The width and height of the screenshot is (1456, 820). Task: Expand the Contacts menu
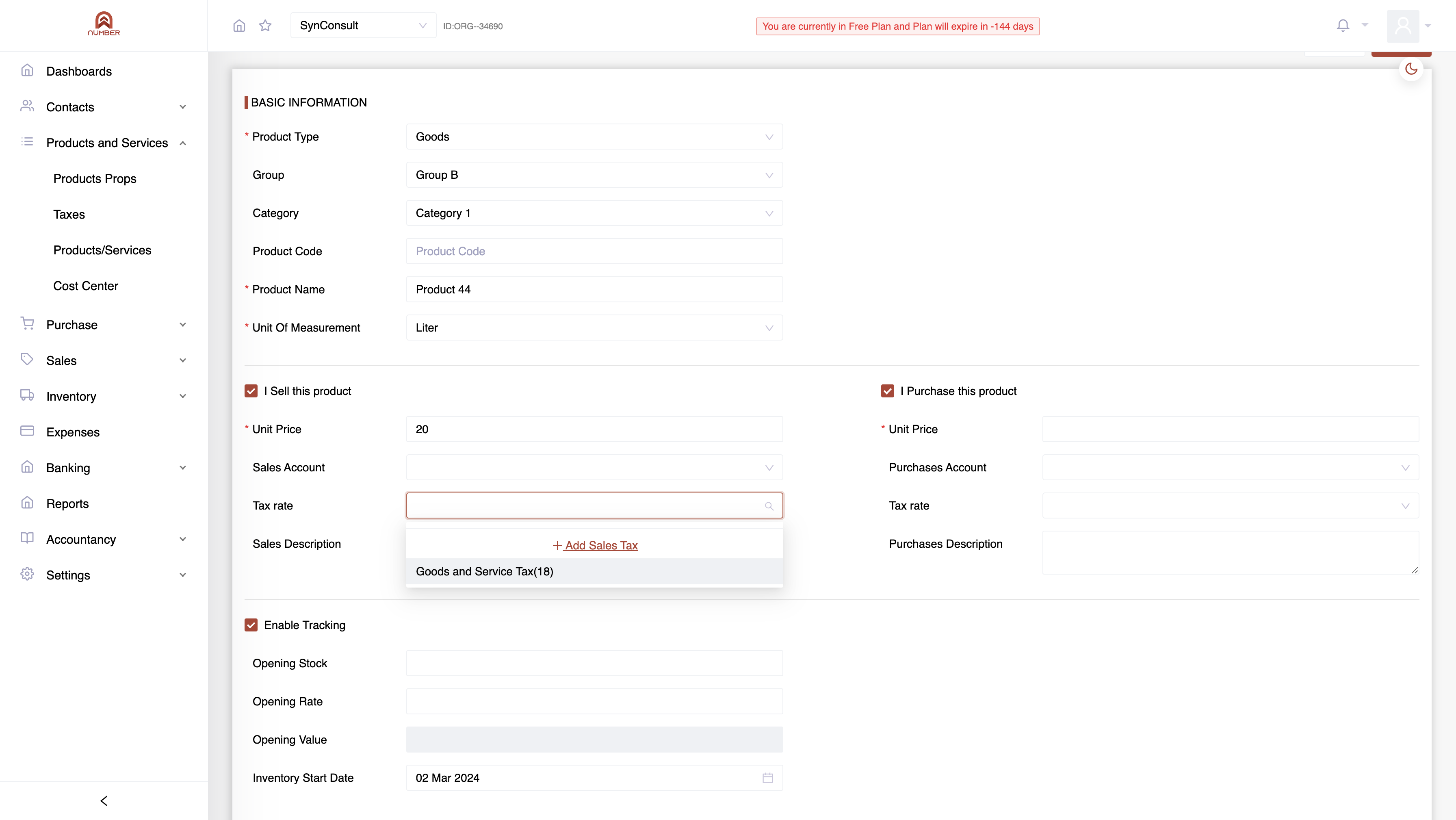[104, 107]
